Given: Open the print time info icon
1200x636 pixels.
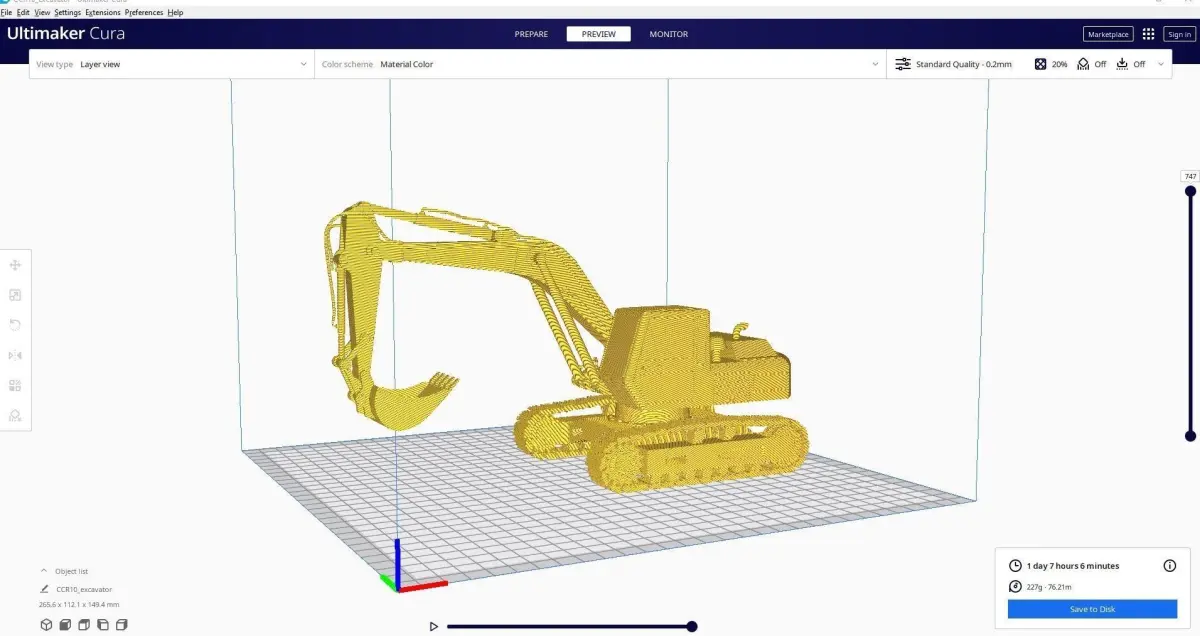Looking at the screenshot, I should (x=1170, y=566).
